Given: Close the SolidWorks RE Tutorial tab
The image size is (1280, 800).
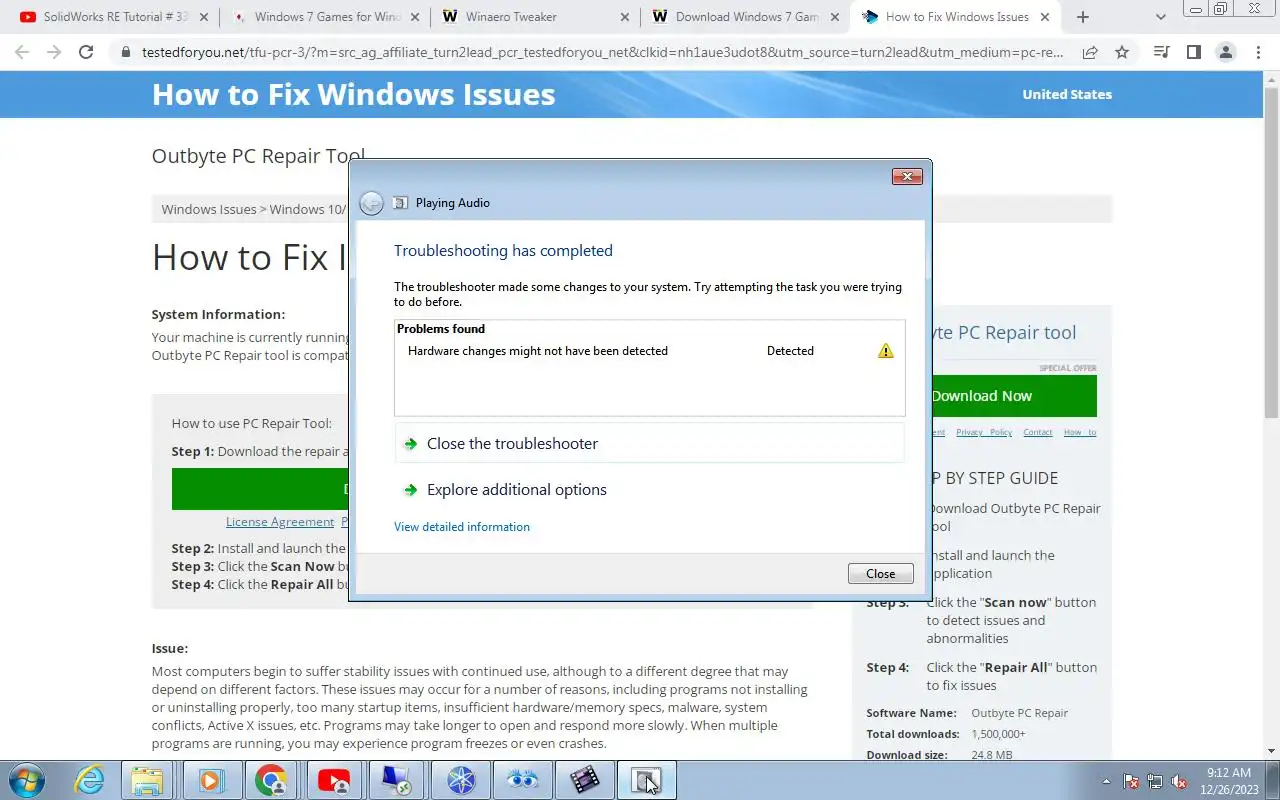Looking at the screenshot, I should [204, 17].
